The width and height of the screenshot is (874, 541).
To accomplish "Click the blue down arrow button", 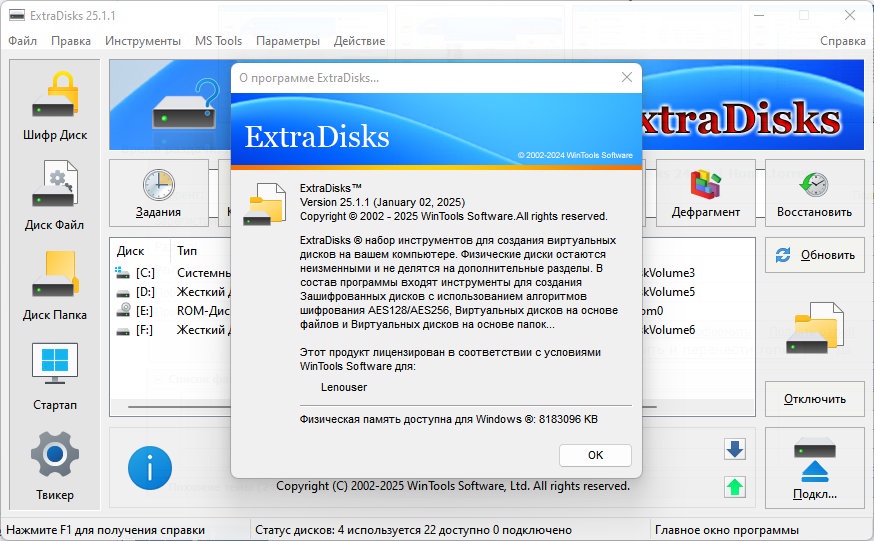I will (x=735, y=449).
